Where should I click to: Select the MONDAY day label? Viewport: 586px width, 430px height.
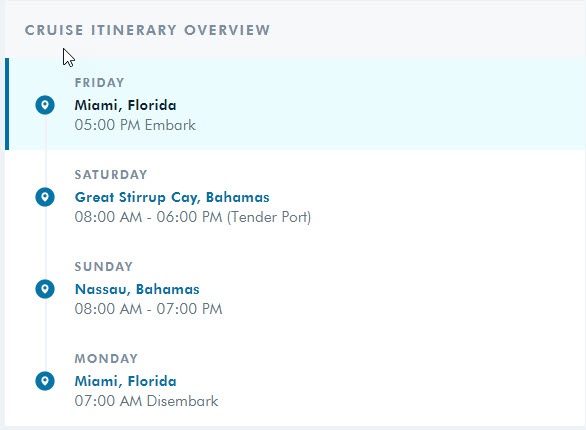(107, 359)
